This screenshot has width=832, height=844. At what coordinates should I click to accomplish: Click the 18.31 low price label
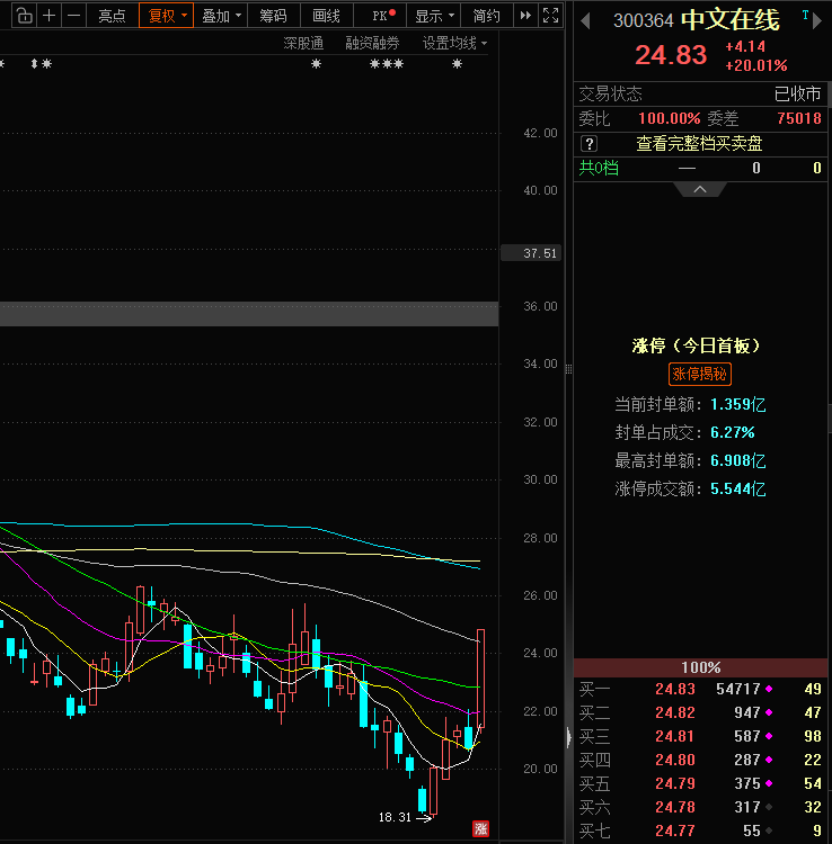[x=394, y=817]
